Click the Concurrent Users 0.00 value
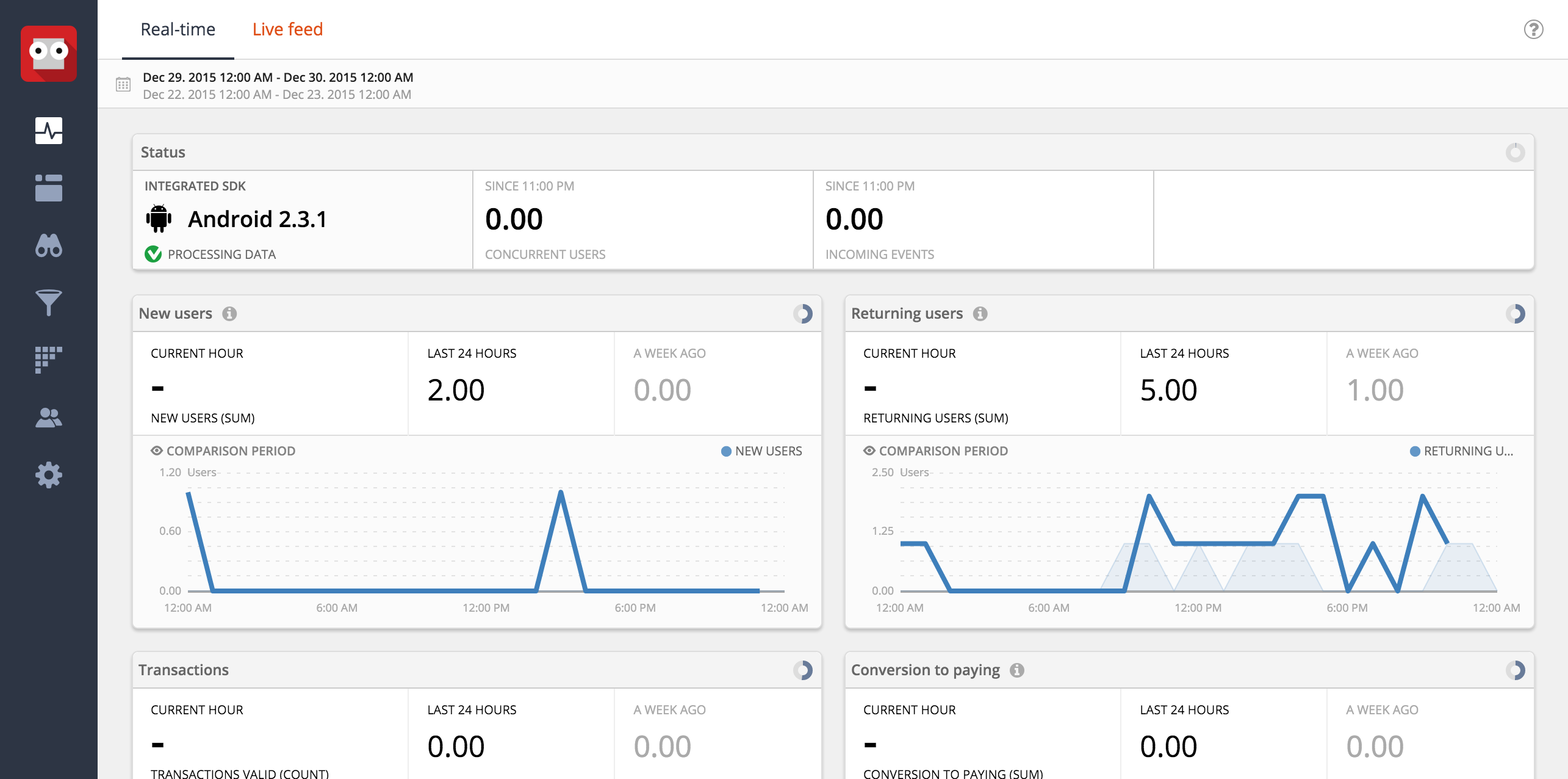This screenshot has width=1568, height=779. (x=514, y=219)
